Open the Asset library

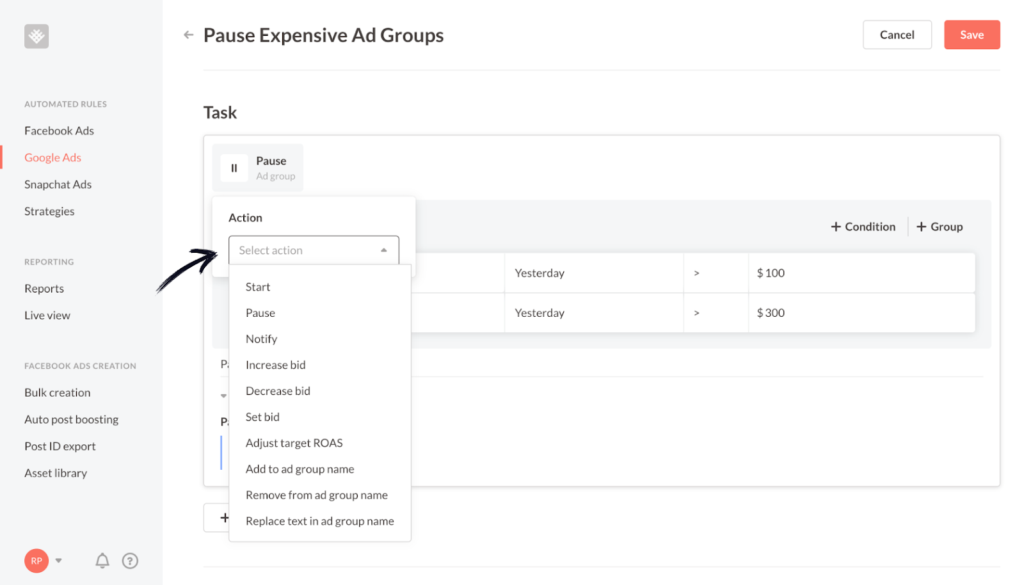tap(56, 473)
